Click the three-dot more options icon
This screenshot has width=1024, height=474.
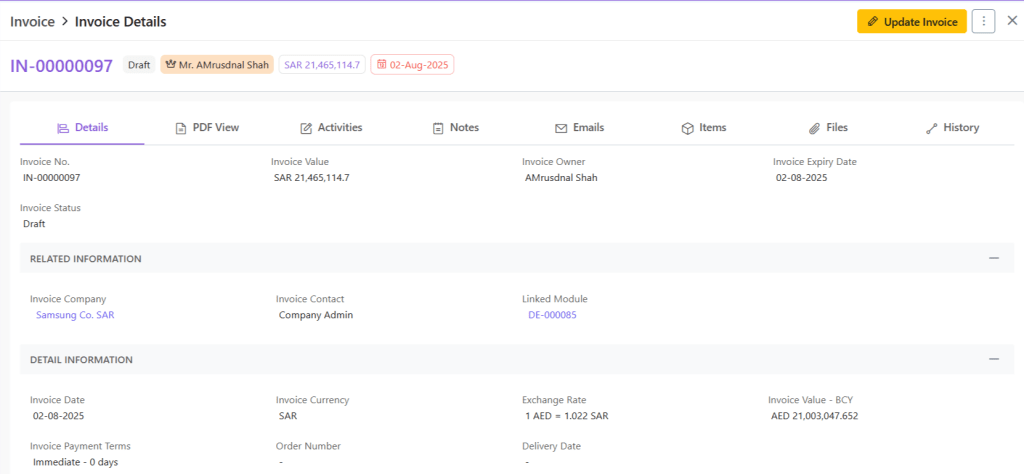coord(983,21)
